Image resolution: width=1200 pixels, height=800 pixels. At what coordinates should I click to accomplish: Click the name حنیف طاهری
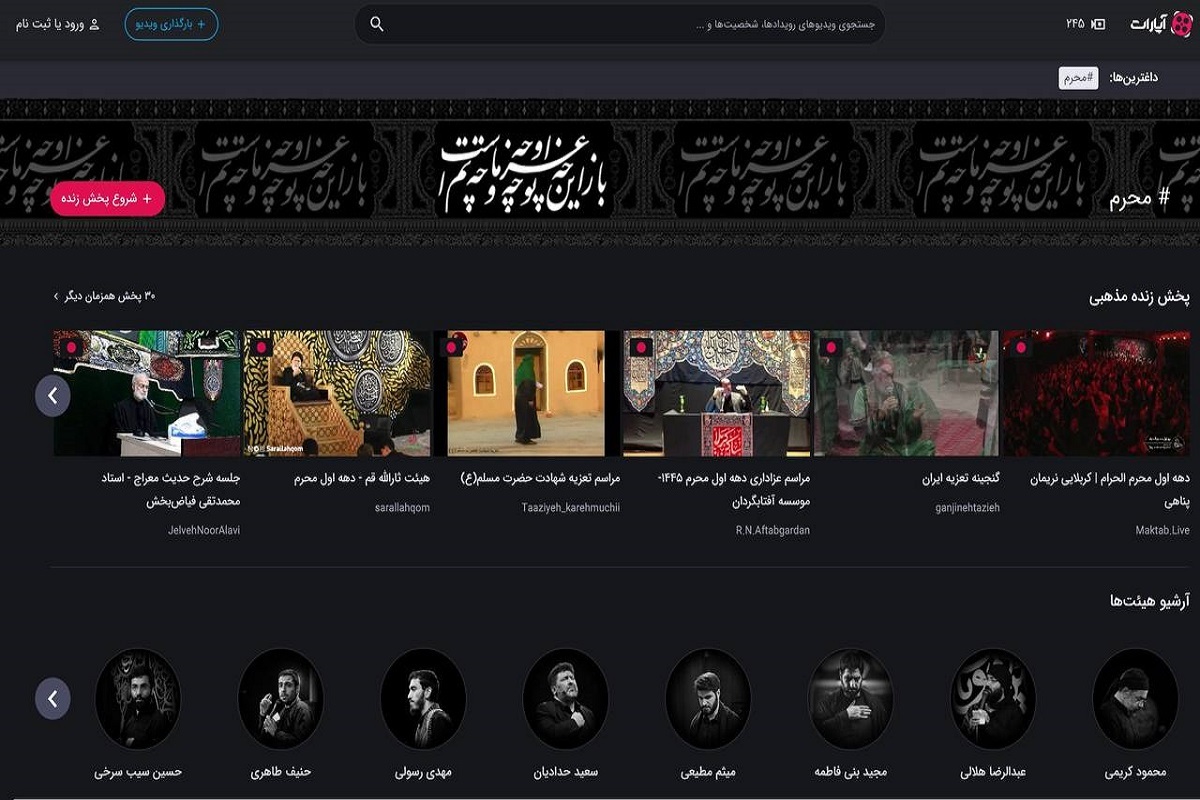281,773
